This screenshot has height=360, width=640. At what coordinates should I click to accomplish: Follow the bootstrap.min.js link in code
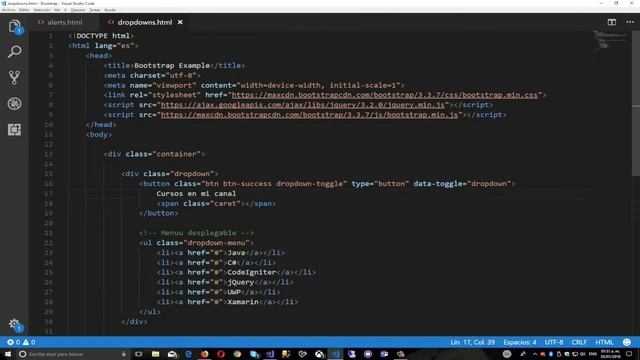[309, 115]
